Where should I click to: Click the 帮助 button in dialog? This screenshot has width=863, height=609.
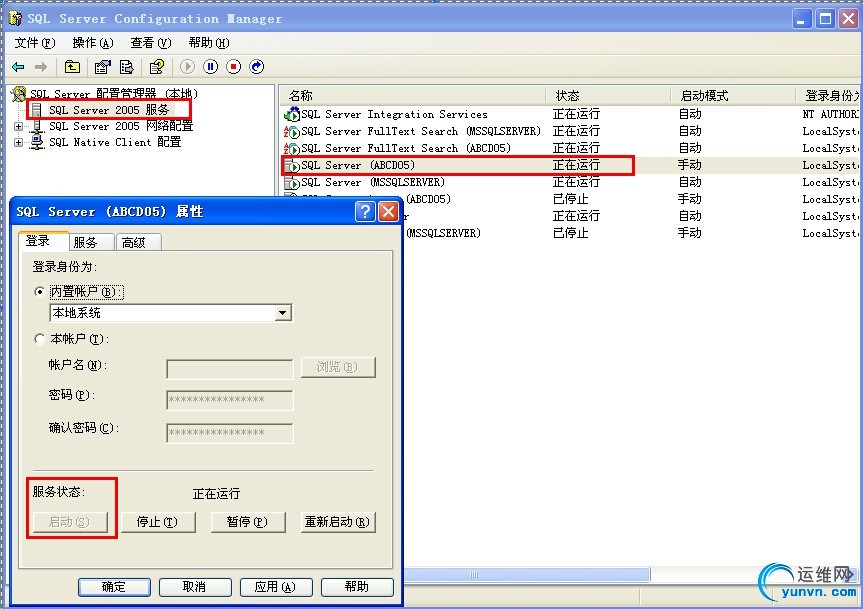357,587
